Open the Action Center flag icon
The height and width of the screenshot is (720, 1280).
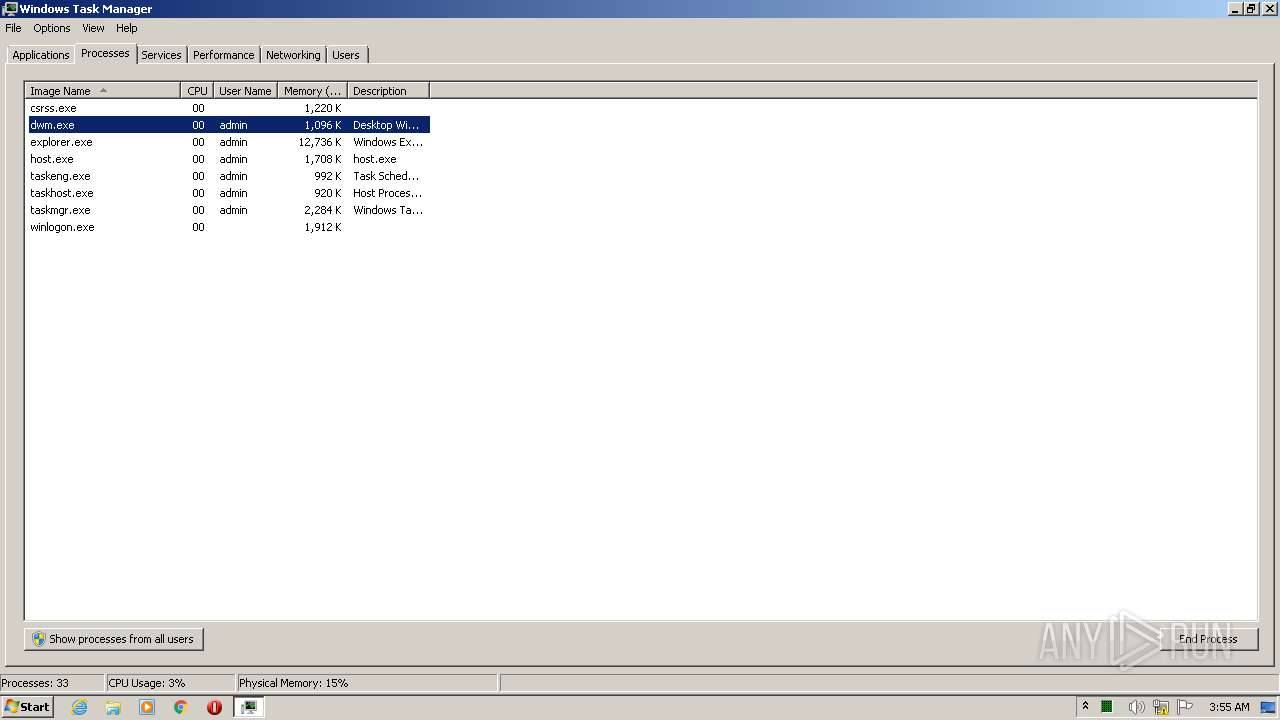click(x=1185, y=707)
